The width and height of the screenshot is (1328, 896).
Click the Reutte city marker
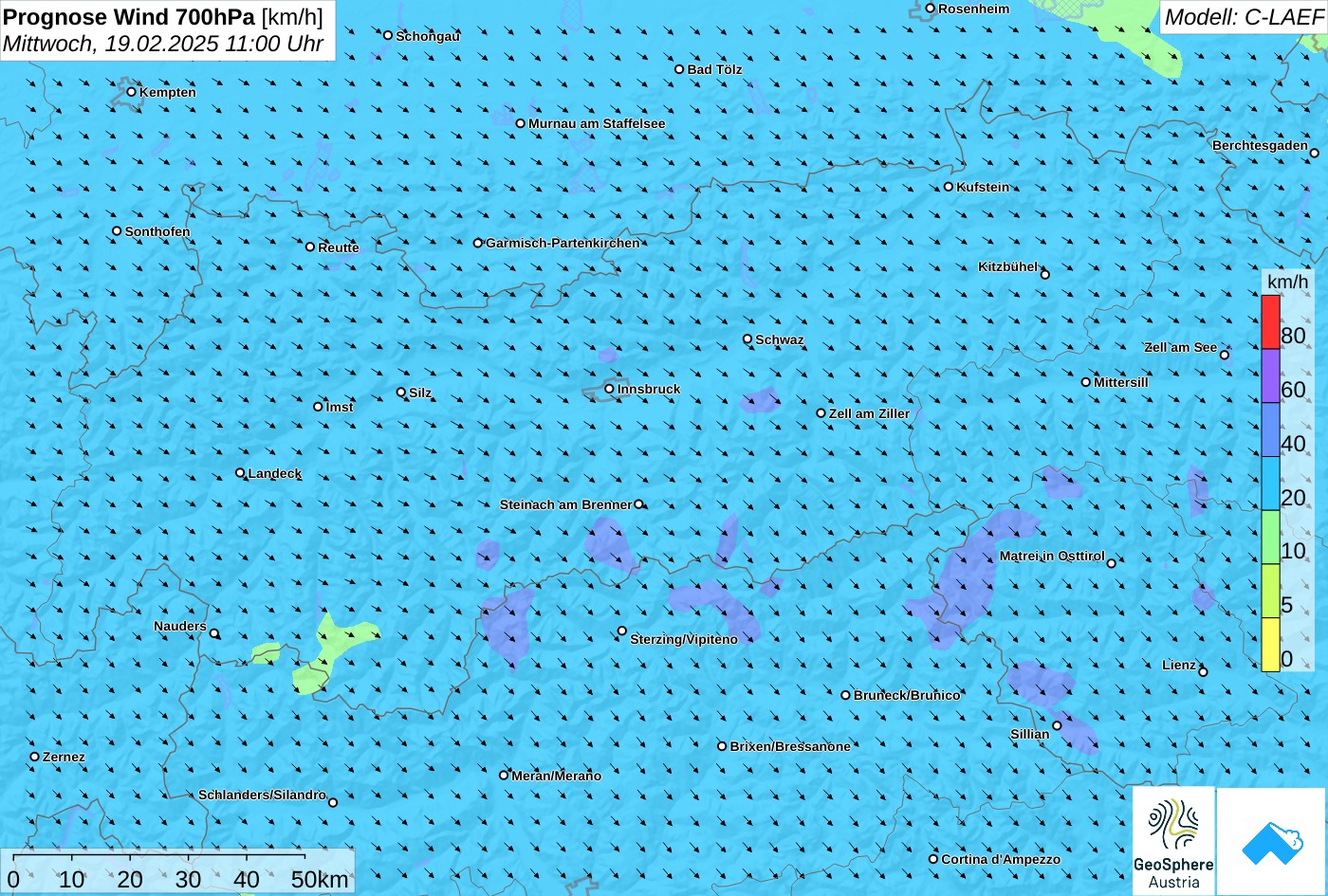pos(310,247)
